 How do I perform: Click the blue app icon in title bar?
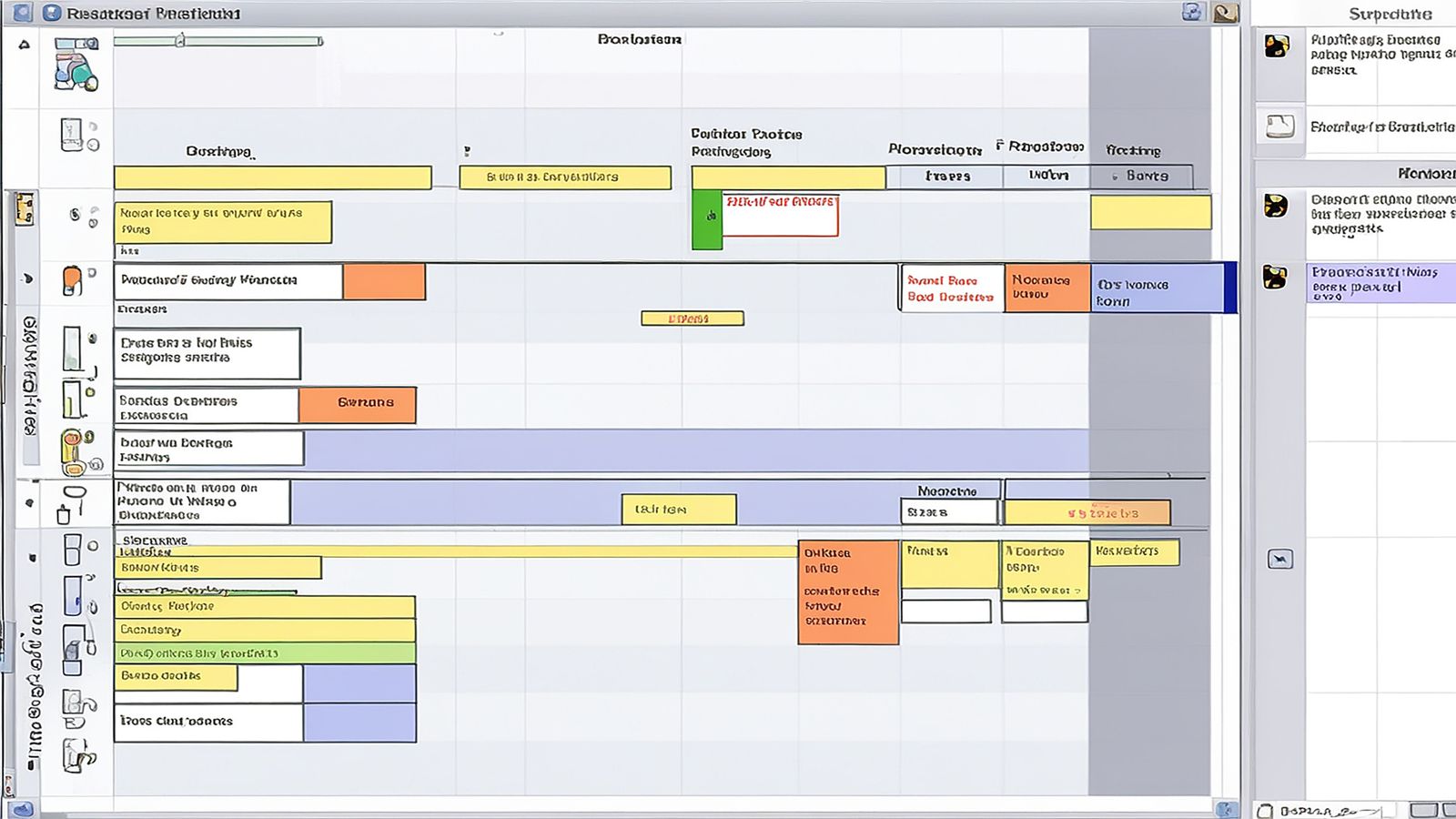[52, 13]
